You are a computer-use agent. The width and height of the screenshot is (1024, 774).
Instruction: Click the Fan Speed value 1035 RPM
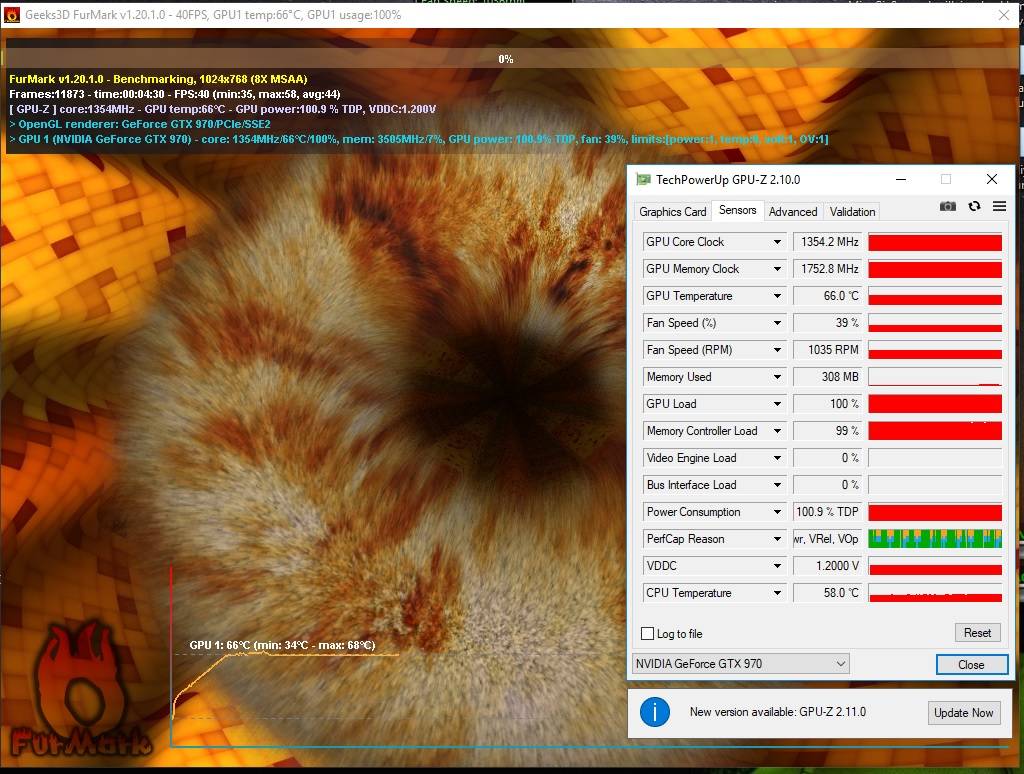[827, 350]
